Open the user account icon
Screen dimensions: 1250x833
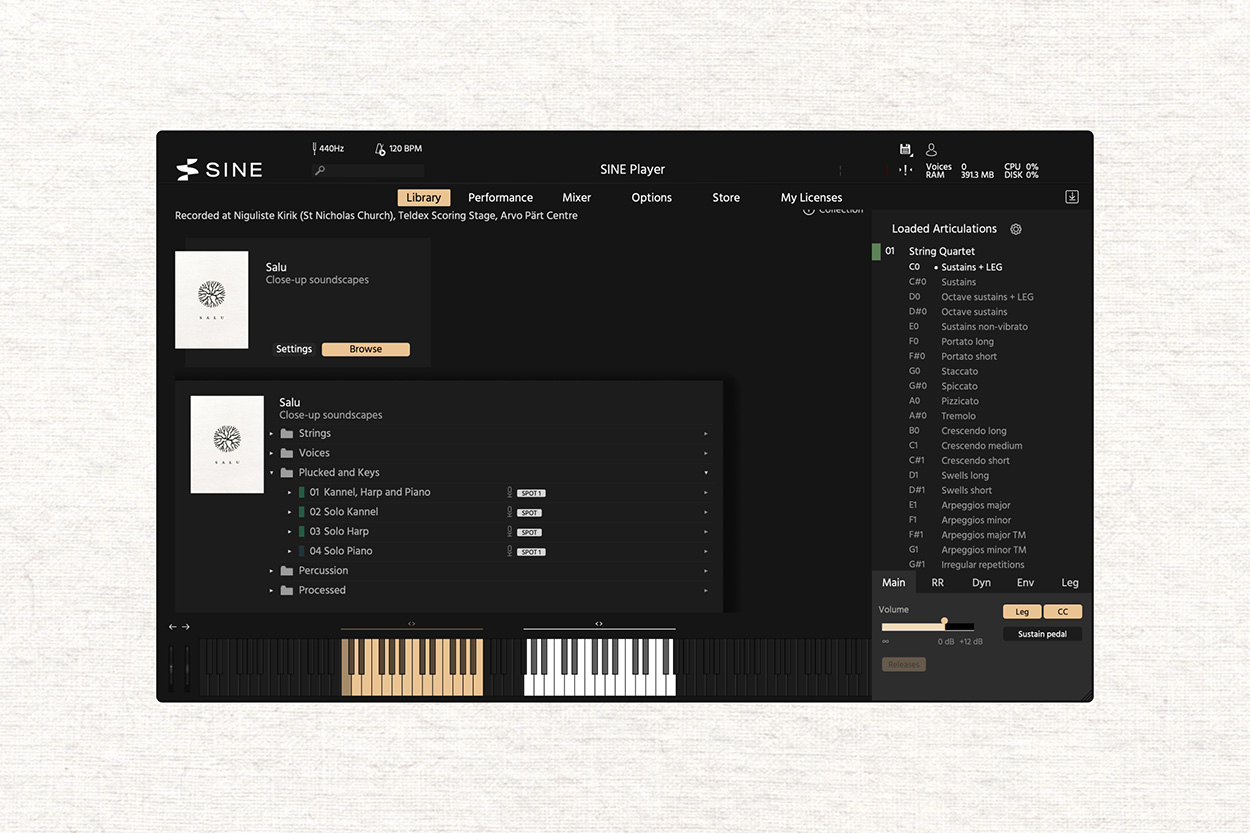[x=930, y=149]
